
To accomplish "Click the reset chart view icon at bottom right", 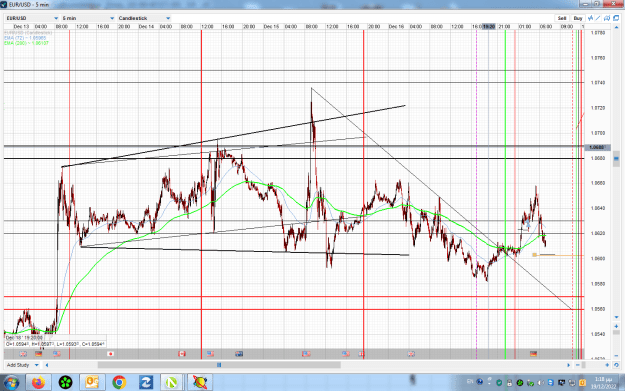I will tap(616, 365).
